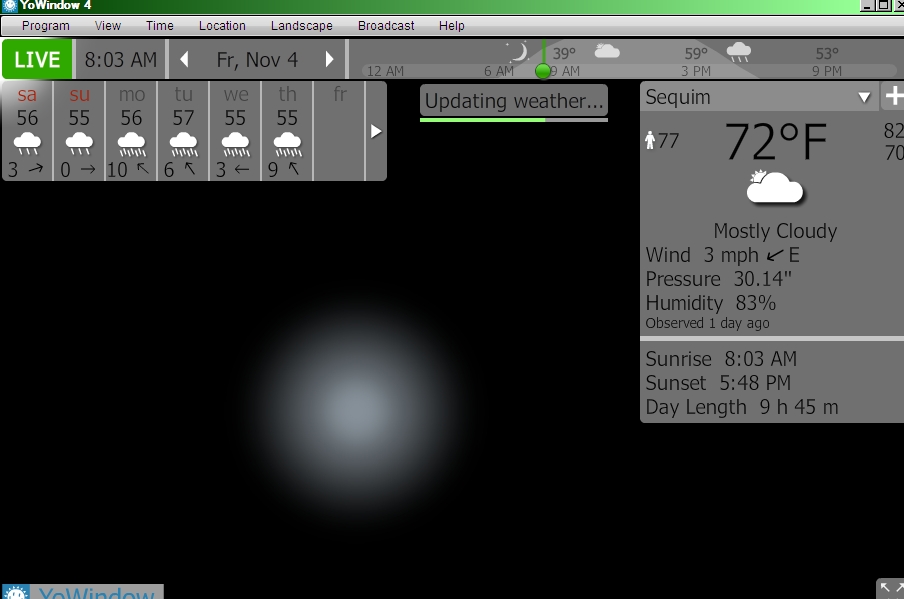Select Tuesday rainy forecast icon

point(183,144)
